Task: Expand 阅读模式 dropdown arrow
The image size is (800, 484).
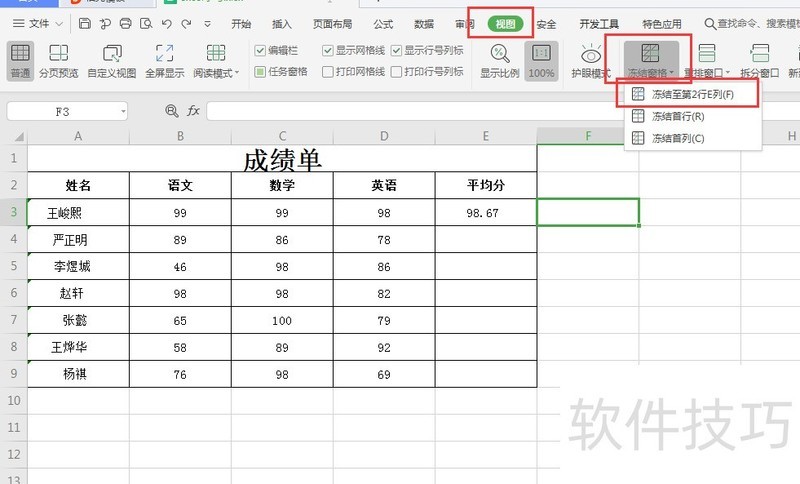Action: (x=237, y=73)
